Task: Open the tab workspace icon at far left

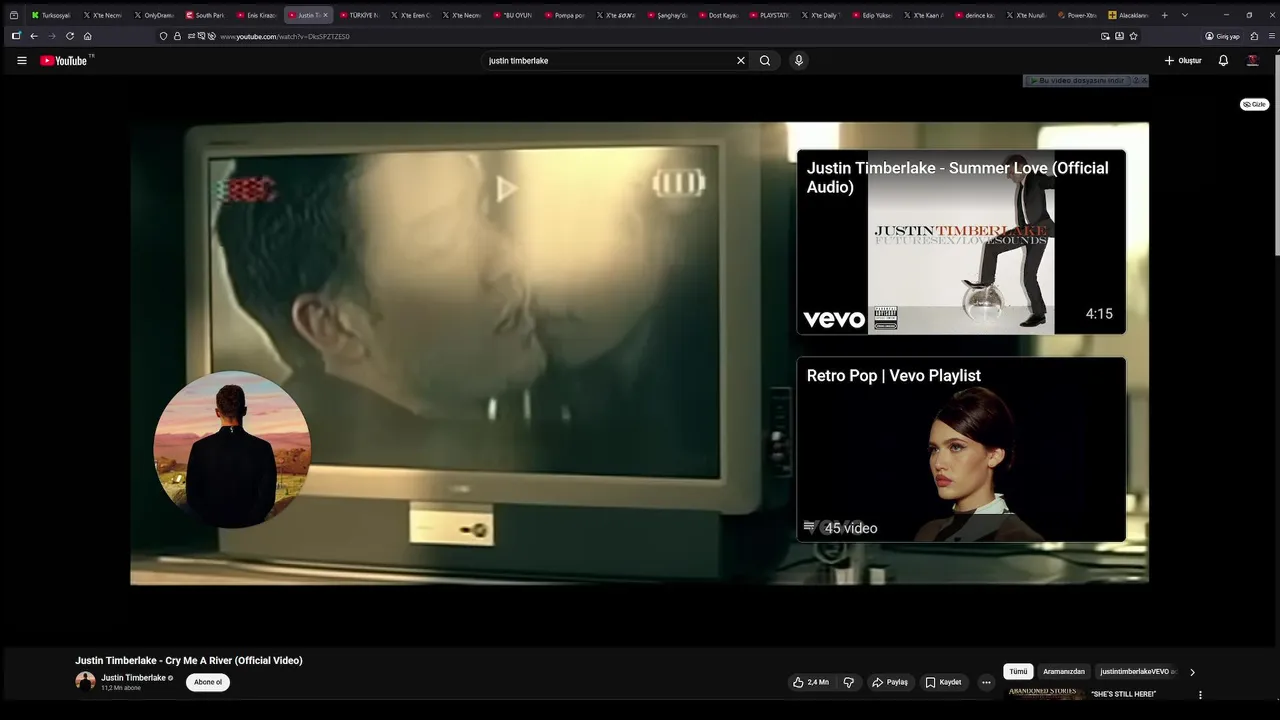Action: [13, 15]
